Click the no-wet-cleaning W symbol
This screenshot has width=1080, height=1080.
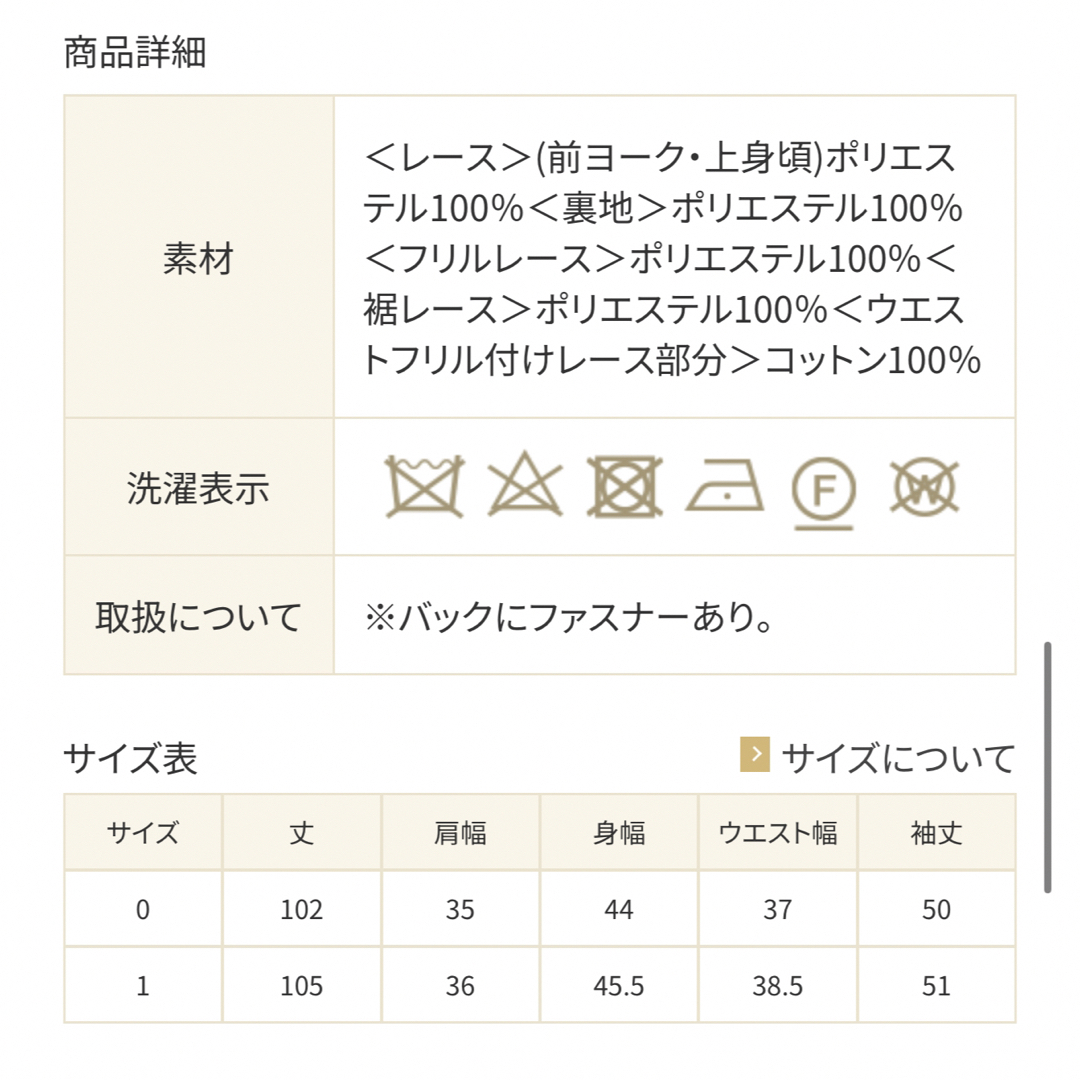(x=924, y=486)
